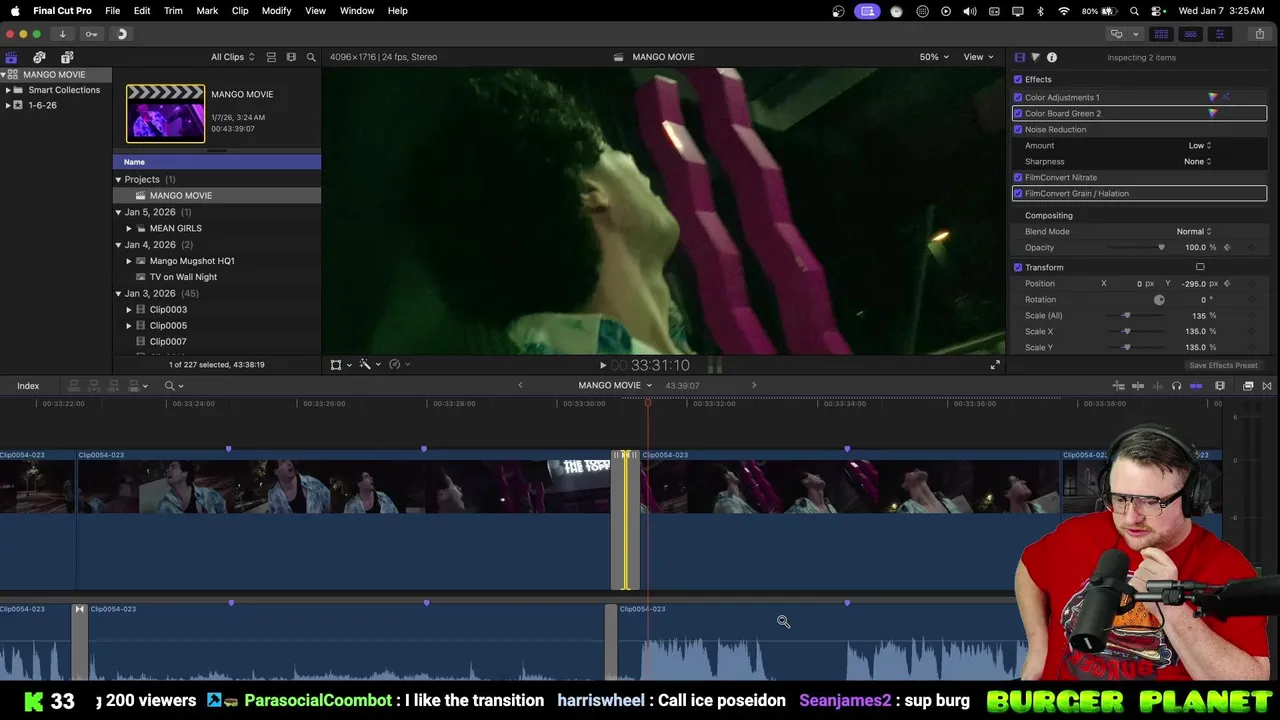Viewport: 1280px width, 720px height.
Task: Show the Info inspector icon
Action: [1052, 57]
